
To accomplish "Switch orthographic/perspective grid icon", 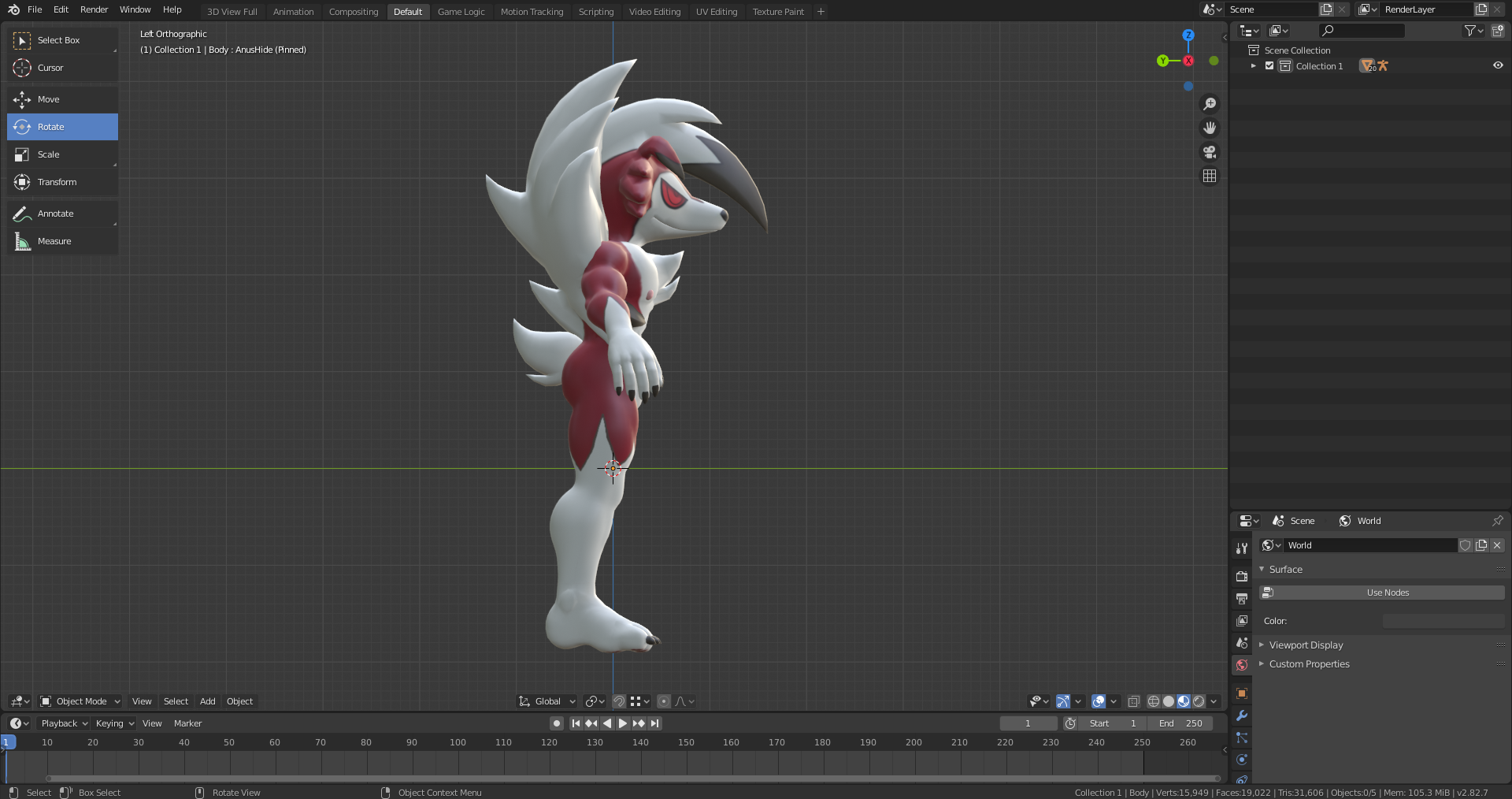I will tap(1210, 176).
